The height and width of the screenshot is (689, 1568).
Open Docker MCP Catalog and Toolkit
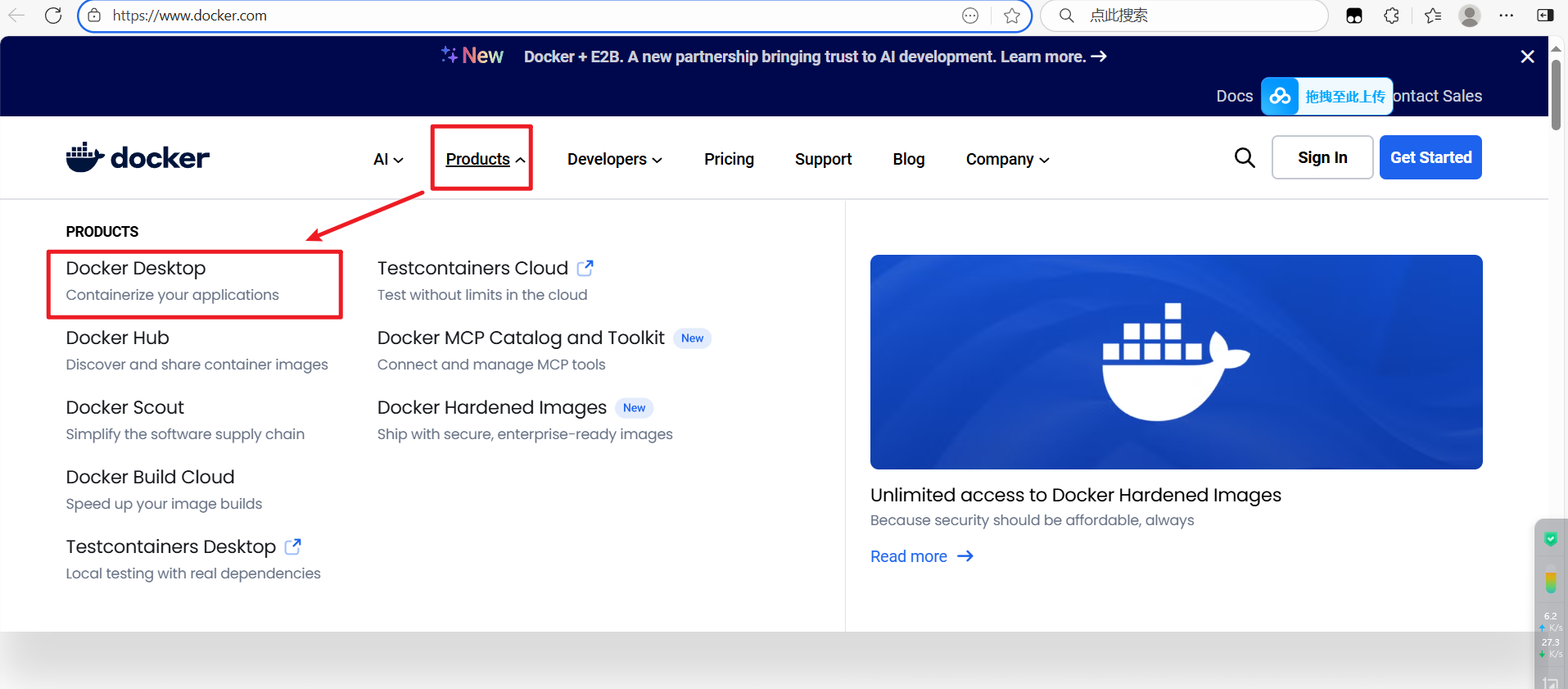(x=521, y=338)
